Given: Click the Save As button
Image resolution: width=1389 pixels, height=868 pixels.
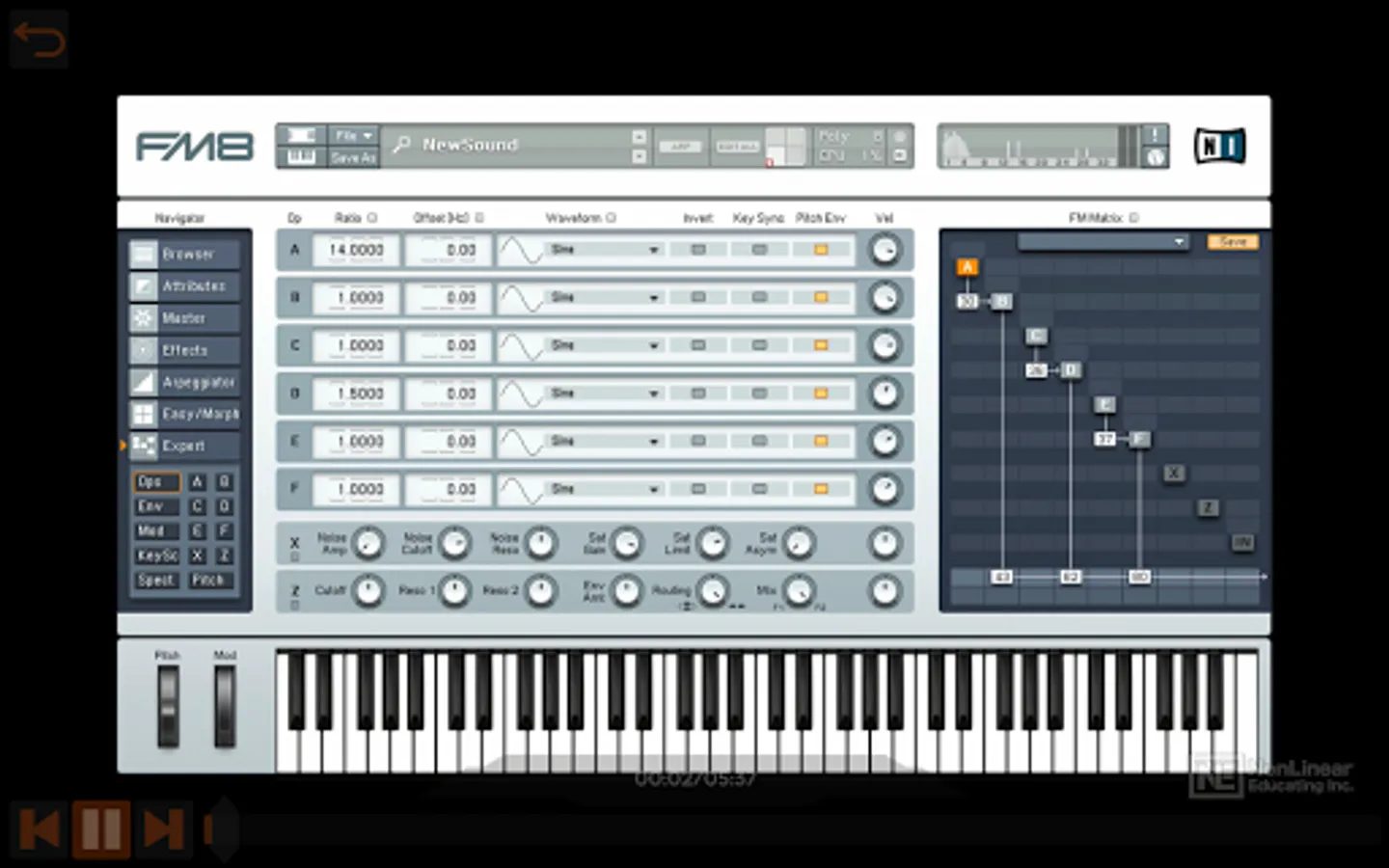Looking at the screenshot, I should (x=353, y=157).
